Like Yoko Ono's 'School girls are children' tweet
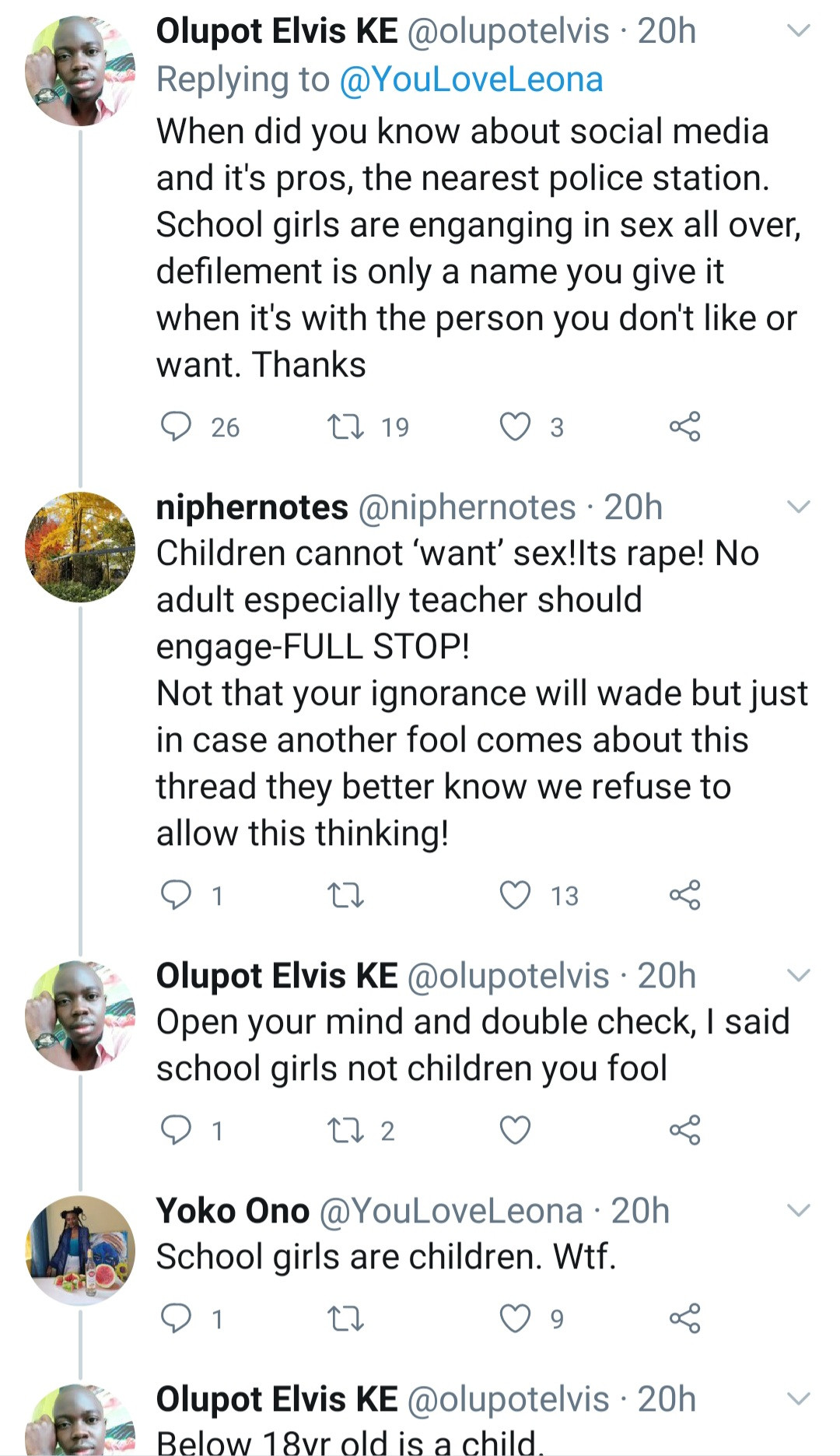This screenshot has height=1456, width=840. pos(515,1318)
